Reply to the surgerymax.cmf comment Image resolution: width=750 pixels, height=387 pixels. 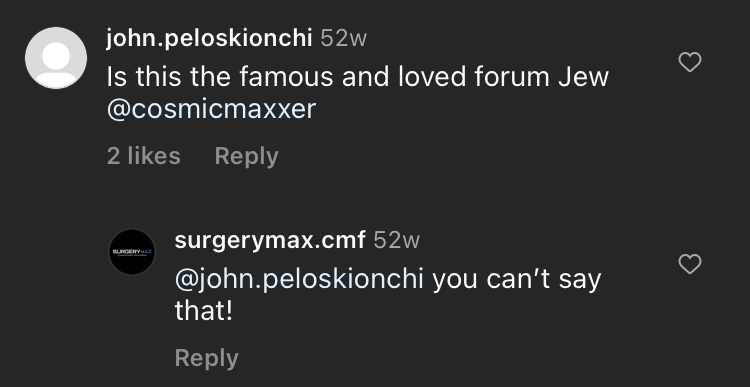[207, 358]
